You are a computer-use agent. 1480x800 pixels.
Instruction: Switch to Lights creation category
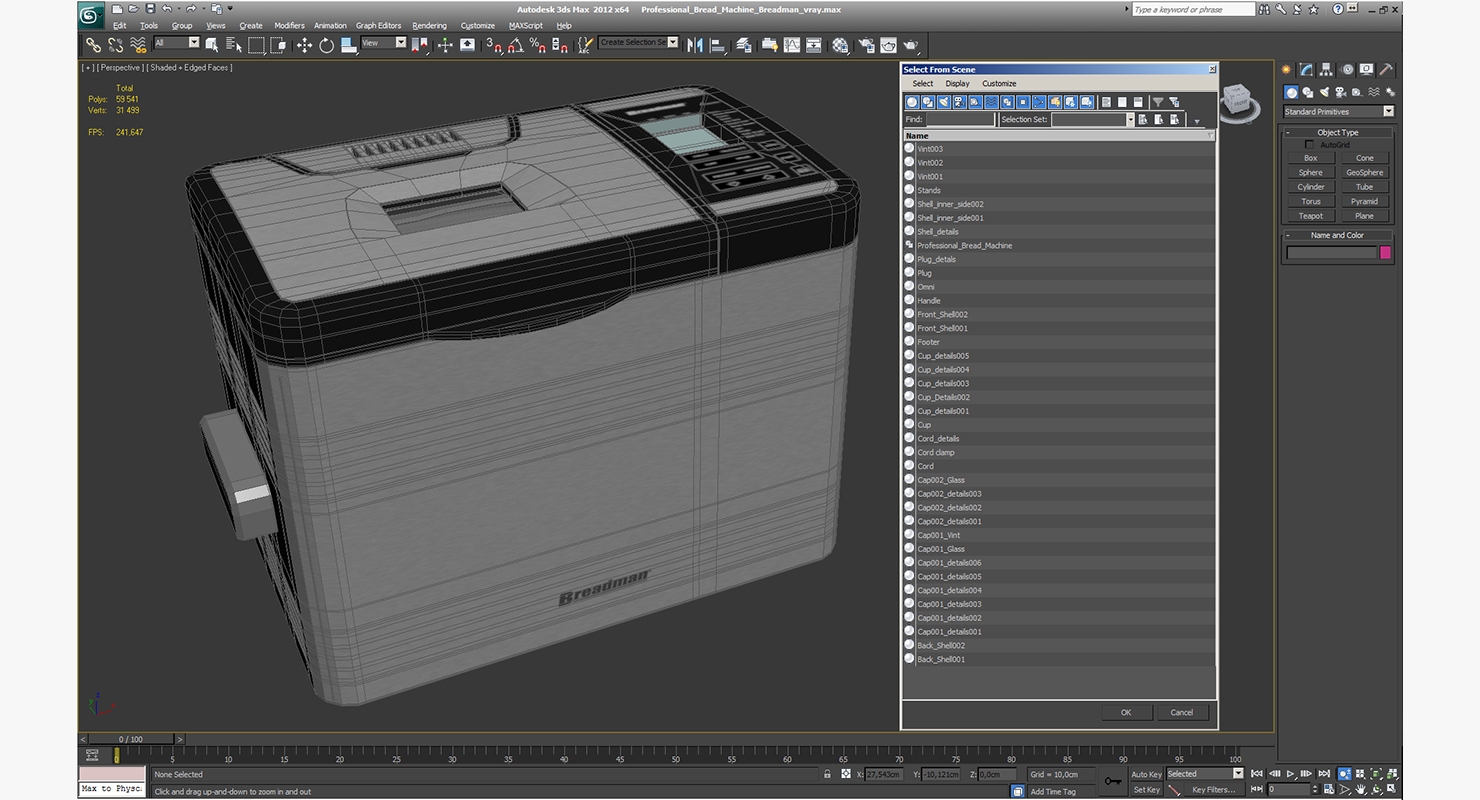(1324, 92)
